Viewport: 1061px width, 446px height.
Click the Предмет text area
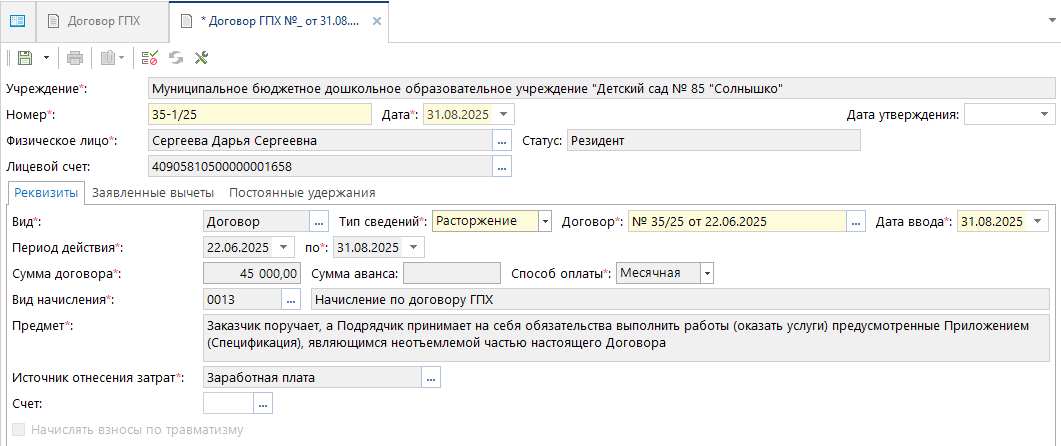626,336
